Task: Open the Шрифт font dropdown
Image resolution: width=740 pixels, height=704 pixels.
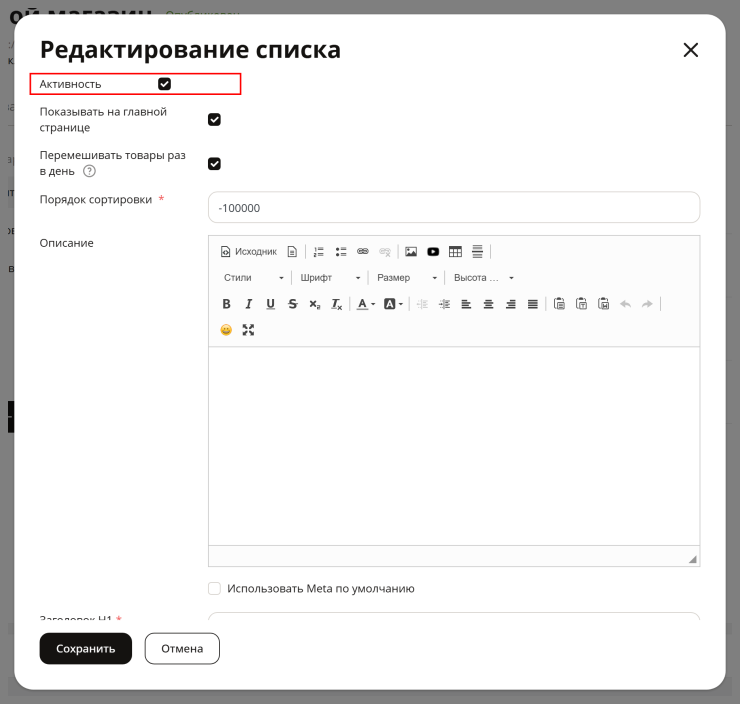Action: tap(330, 278)
